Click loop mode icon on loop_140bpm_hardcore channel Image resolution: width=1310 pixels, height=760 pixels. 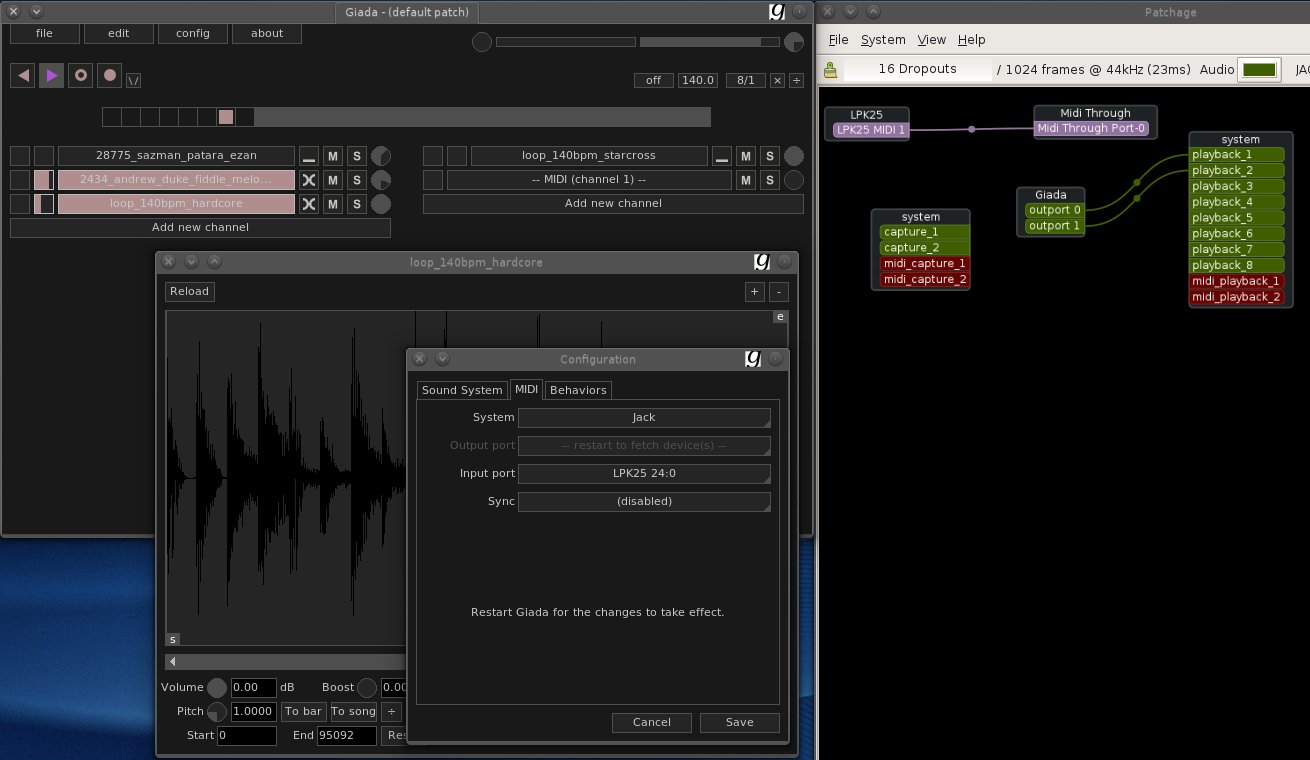tap(309, 204)
